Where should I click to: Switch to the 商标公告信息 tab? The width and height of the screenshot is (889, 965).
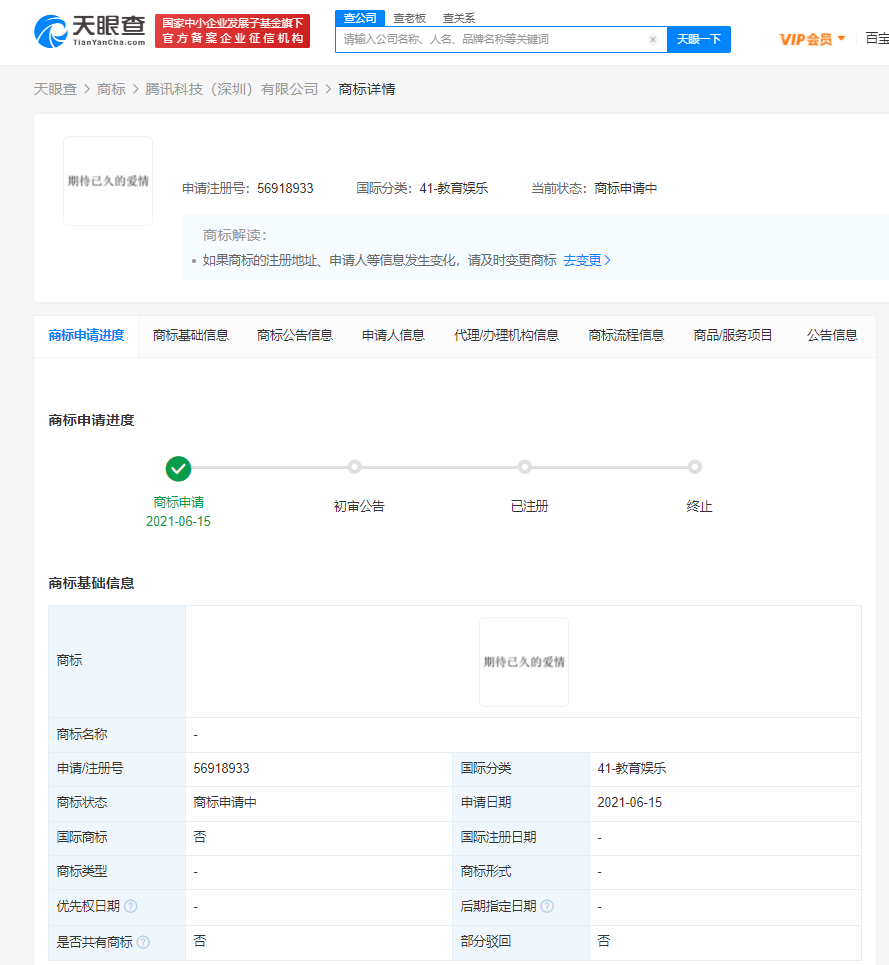tap(294, 335)
